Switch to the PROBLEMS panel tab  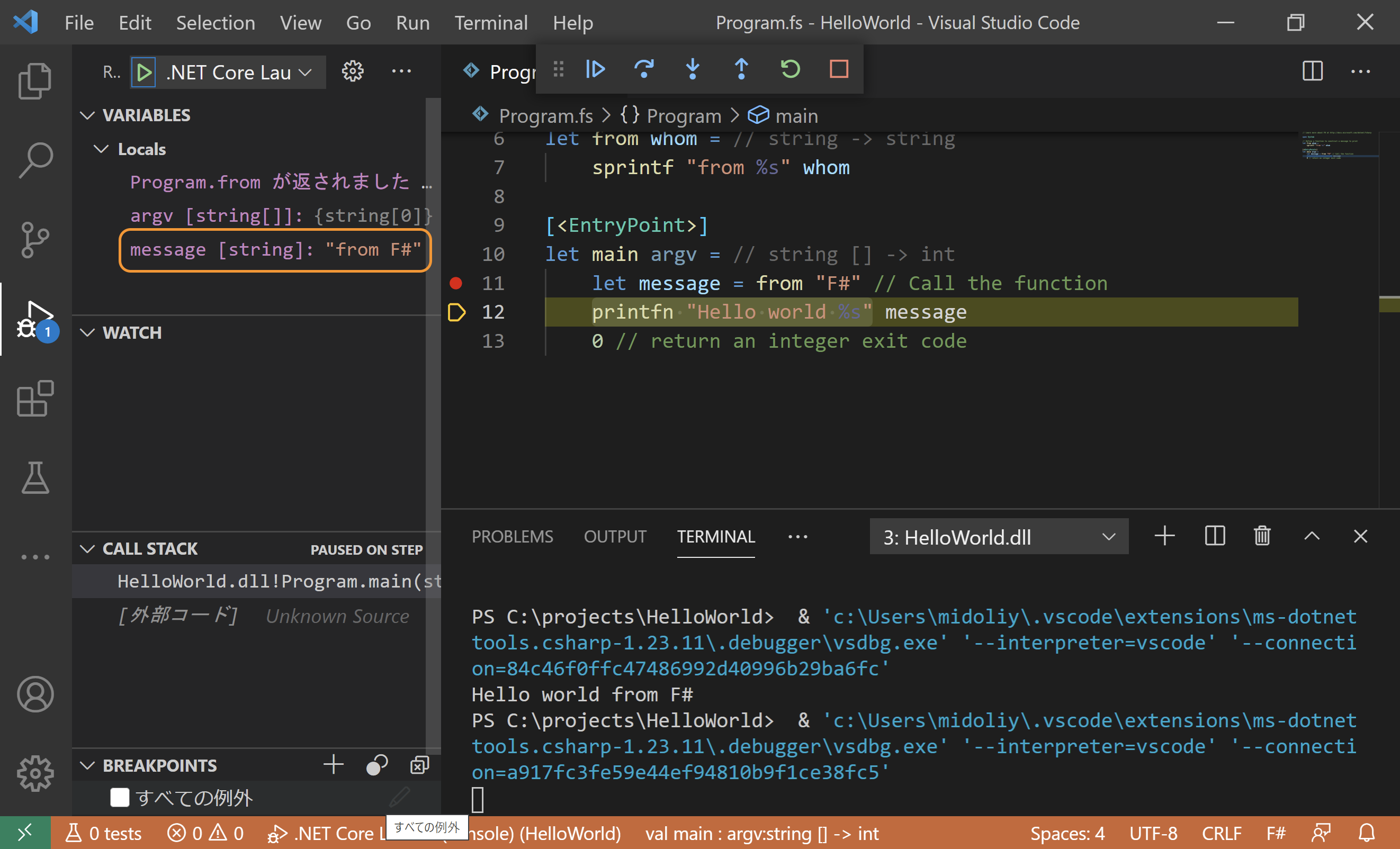tap(512, 537)
